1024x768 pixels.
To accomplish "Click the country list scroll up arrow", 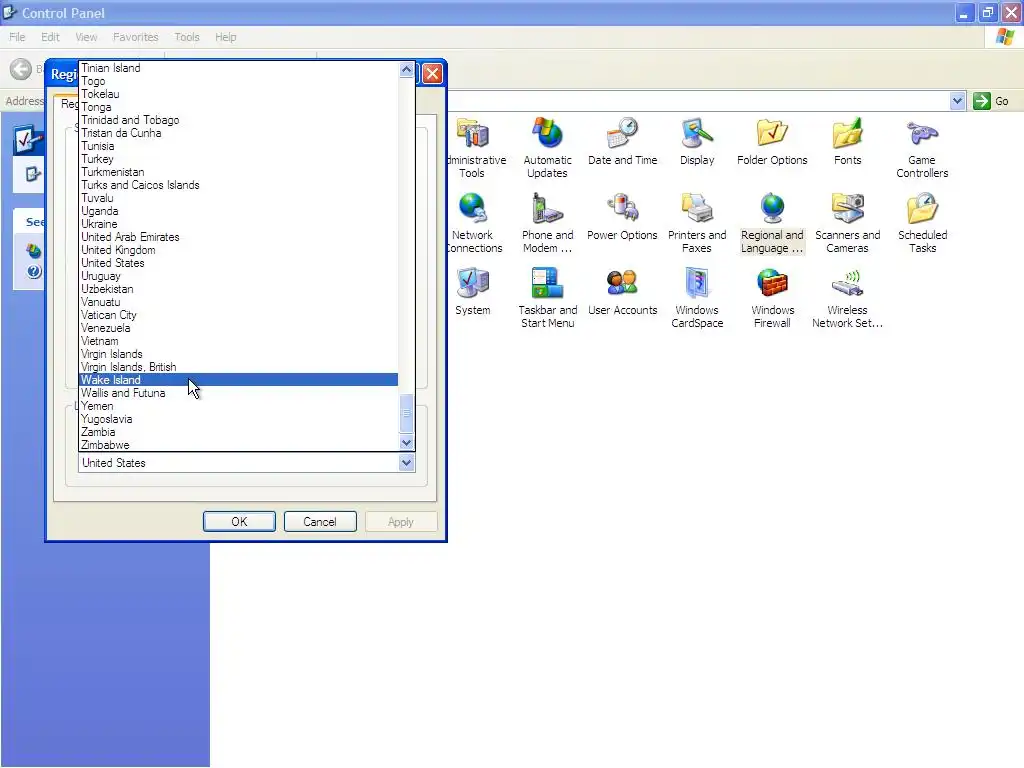I will point(406,69).
